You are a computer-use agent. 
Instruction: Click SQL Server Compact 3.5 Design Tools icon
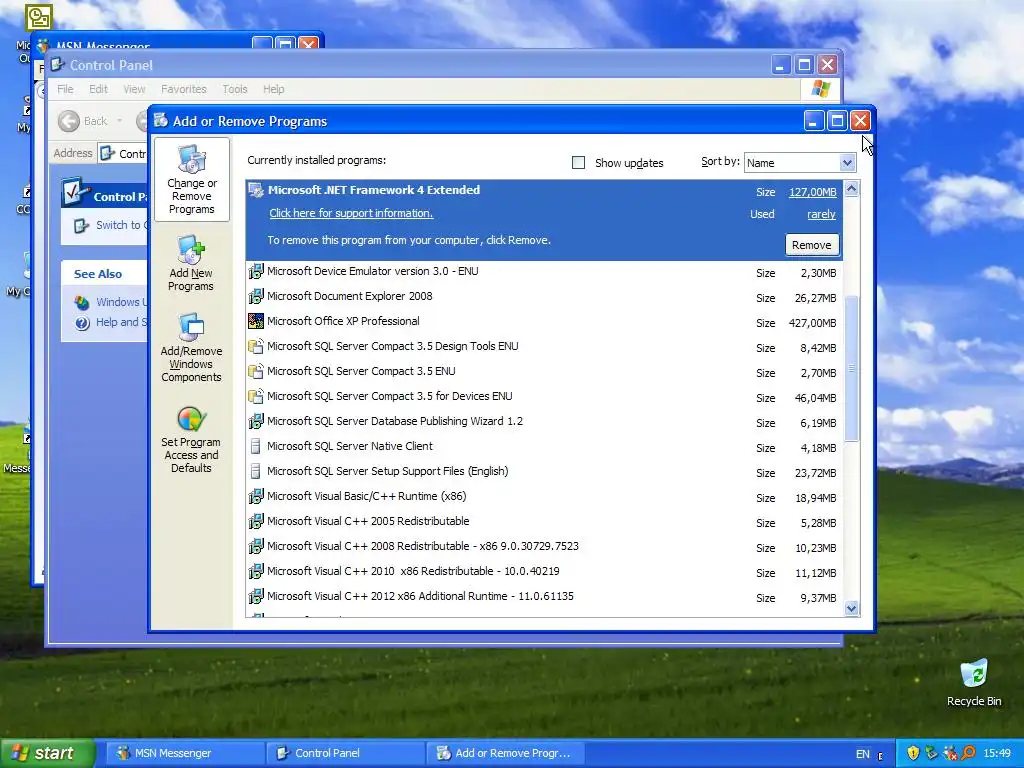coord(256,347)
